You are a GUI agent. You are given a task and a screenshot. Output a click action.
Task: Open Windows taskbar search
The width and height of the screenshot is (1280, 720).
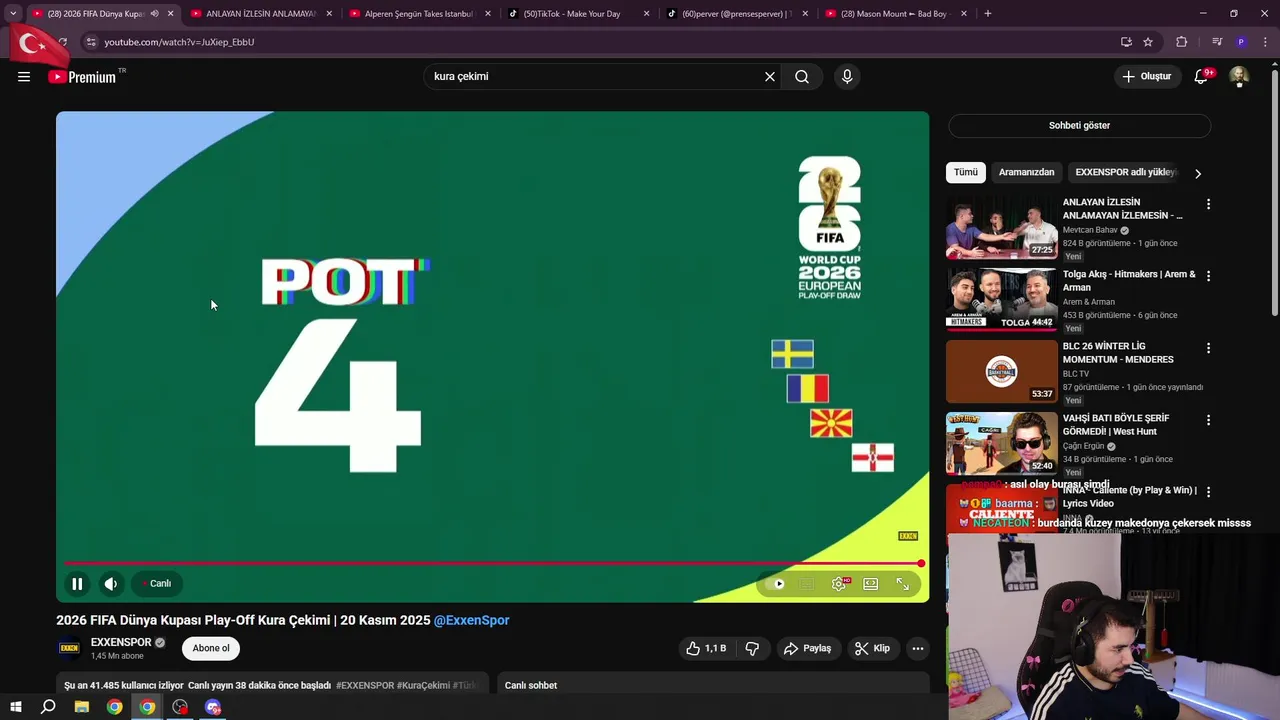pyautogui.click(x=48, y=707)
